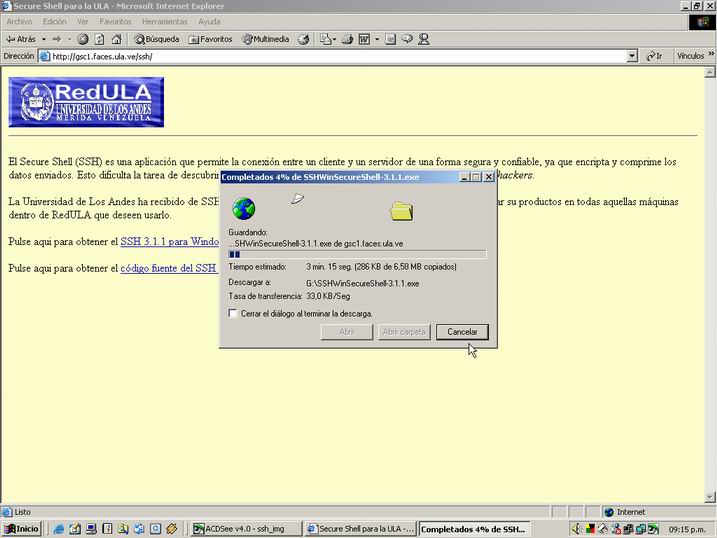Click the fourth quick launch icon

(x=107, y=529)
